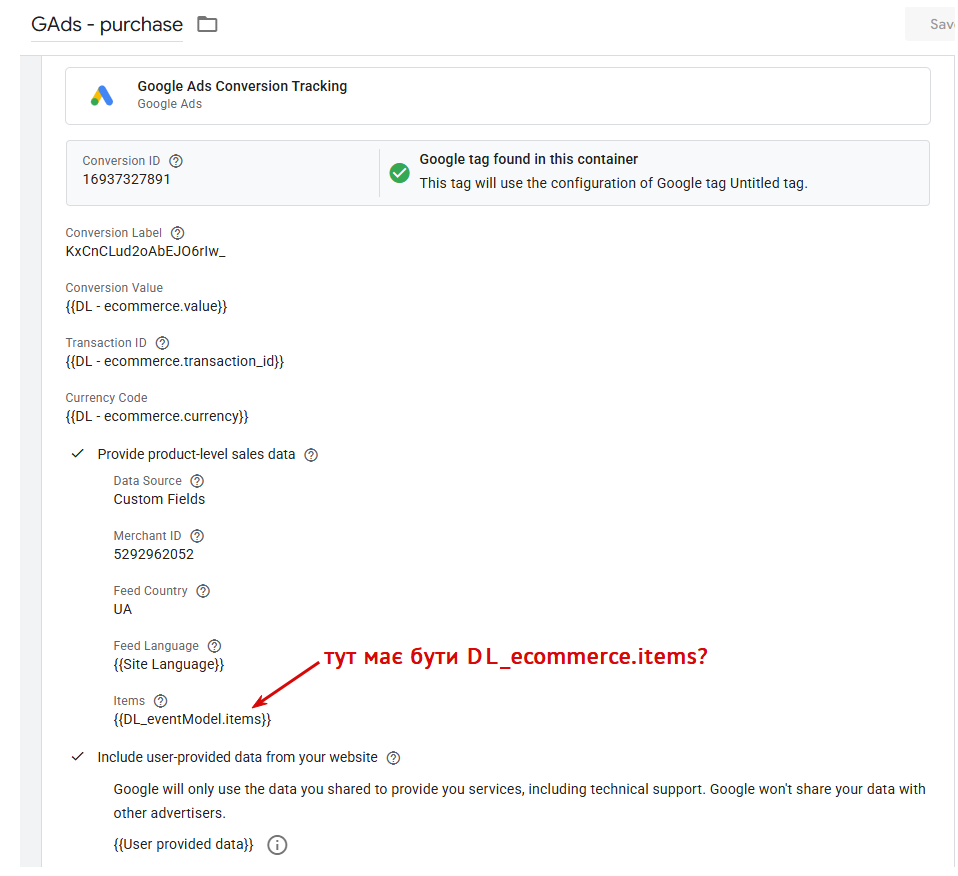Click Conversion ID value 16937327891
958x876 pixels.
[126, 180]
